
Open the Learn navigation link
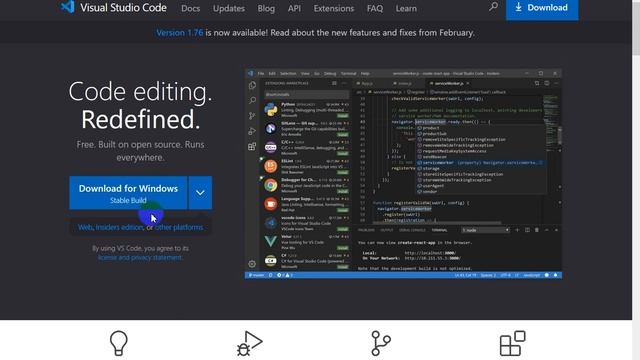tap(406, 8)
